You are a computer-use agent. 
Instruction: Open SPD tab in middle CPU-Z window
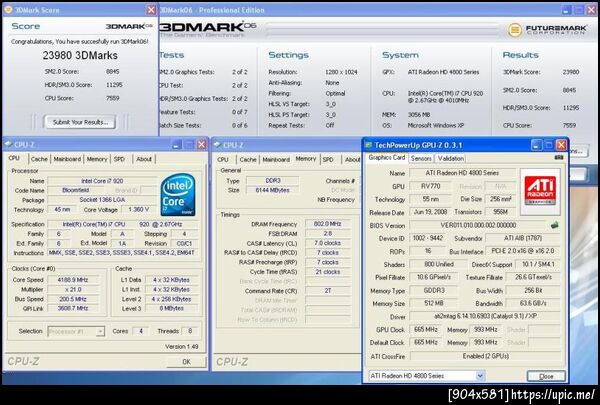tap(328, 160)
